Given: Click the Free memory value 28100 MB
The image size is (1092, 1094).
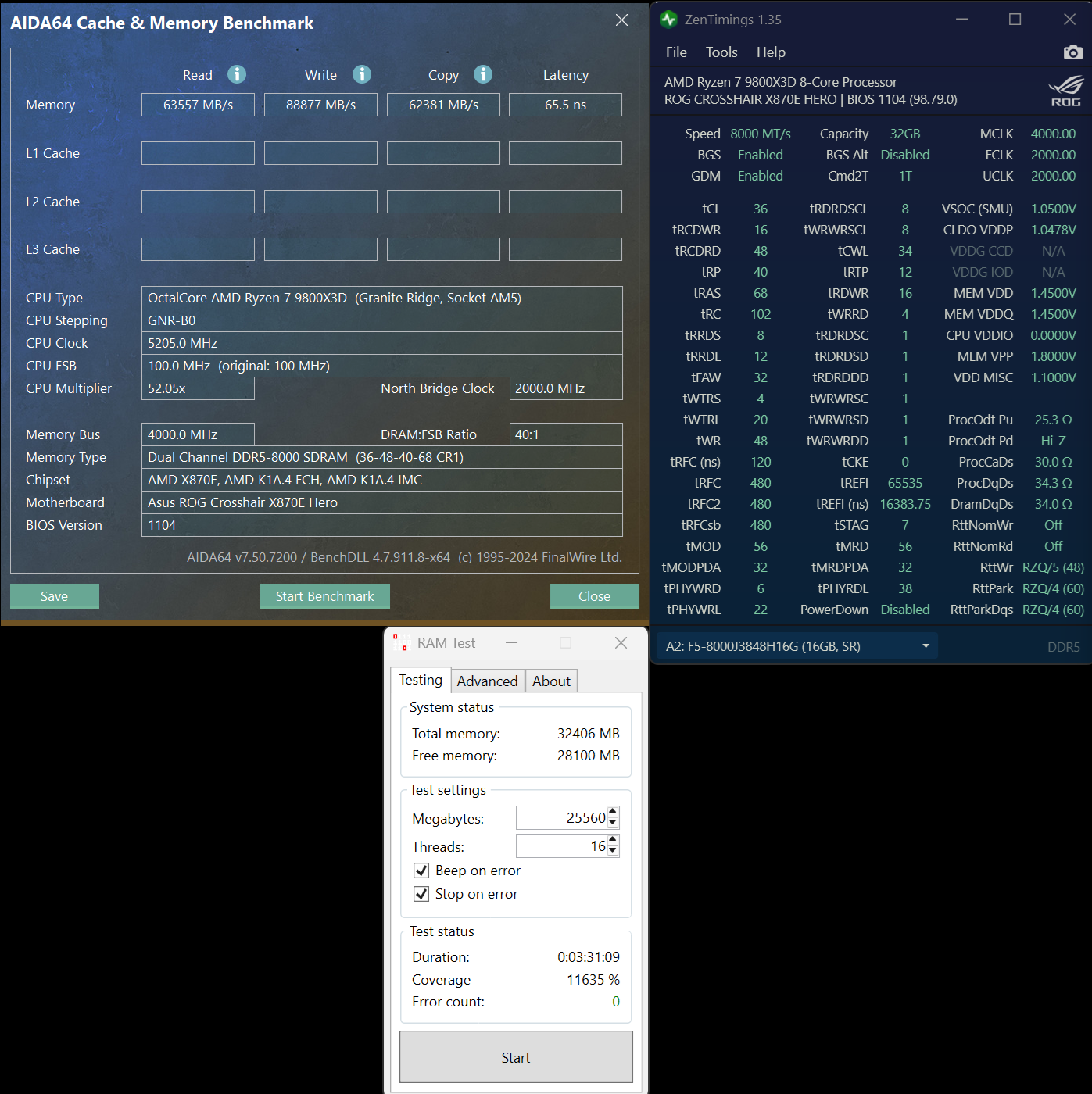Looking at the screenshot, I should pyautogui.click(x=588, y=756).
